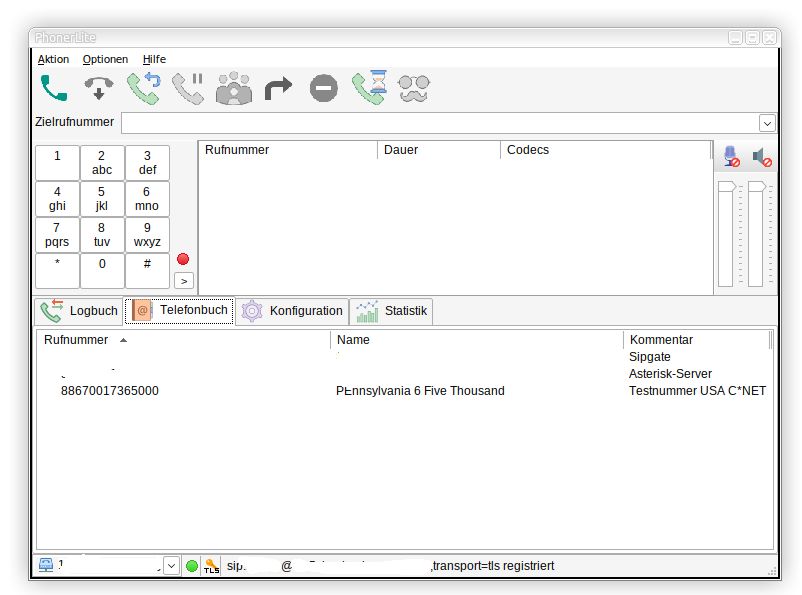This screenshot has width=802, height=595.
Task: Dial keypad digit 1
Action: pos(57,163)
